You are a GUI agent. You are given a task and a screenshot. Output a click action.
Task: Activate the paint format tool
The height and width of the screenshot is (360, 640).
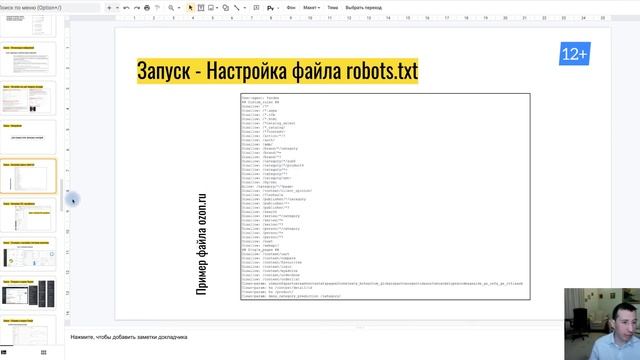(157, 8)
